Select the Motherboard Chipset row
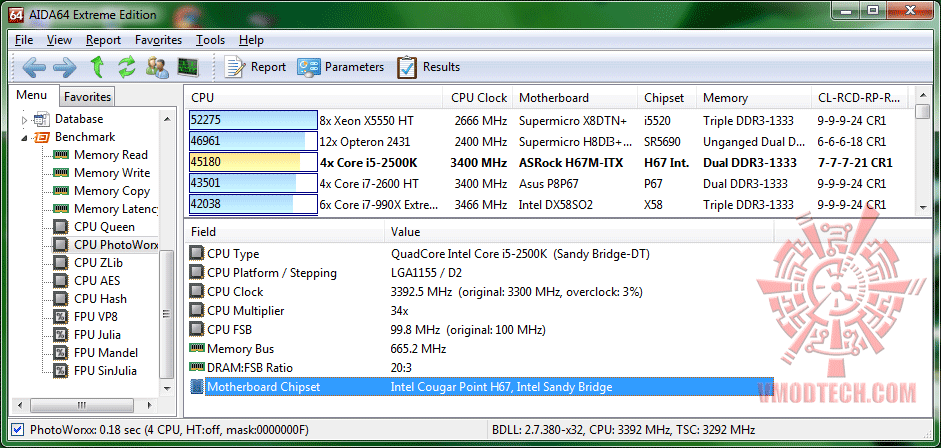 pos(479,387)
